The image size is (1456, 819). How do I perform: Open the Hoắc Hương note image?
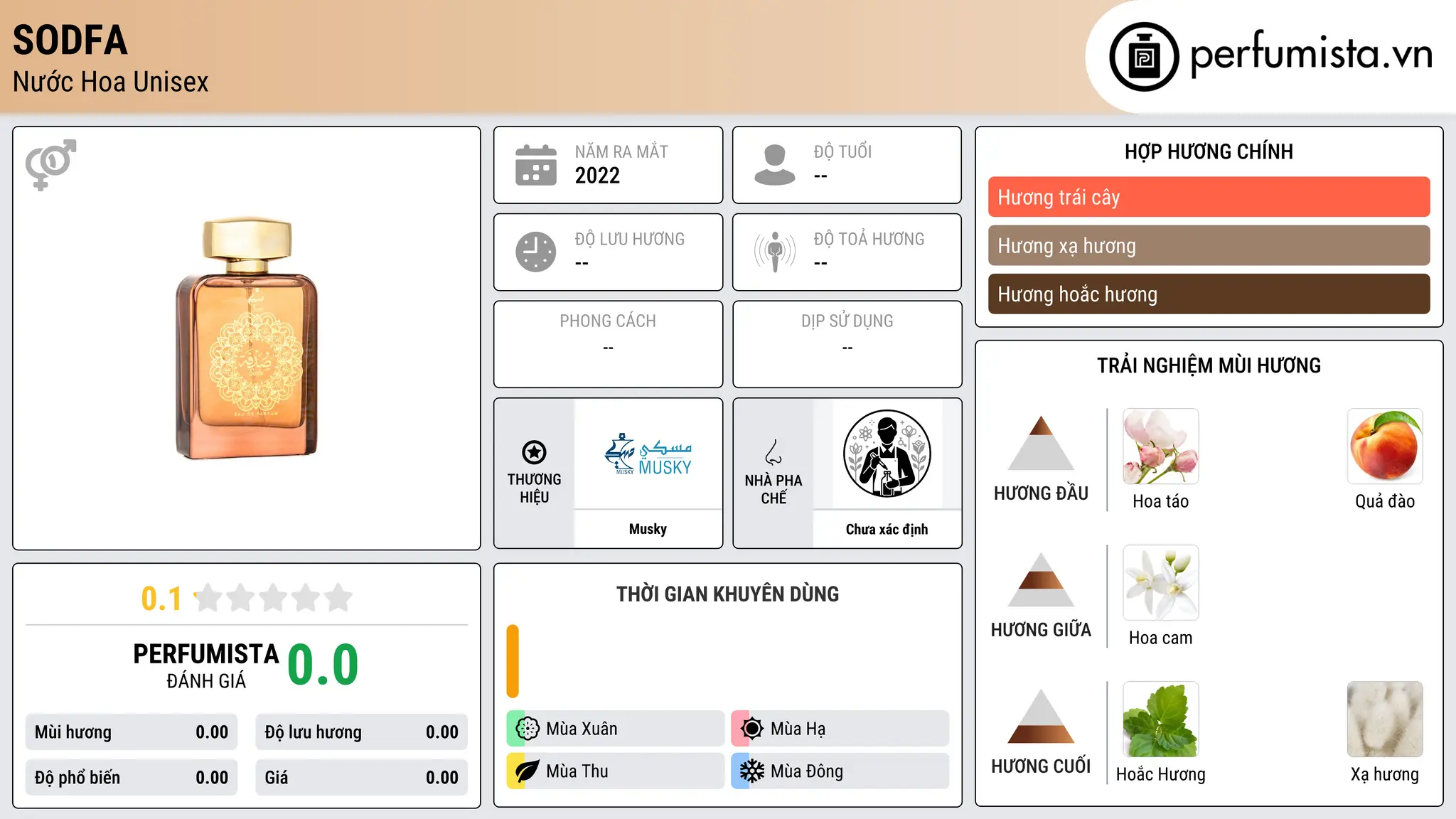[1161, 719]
